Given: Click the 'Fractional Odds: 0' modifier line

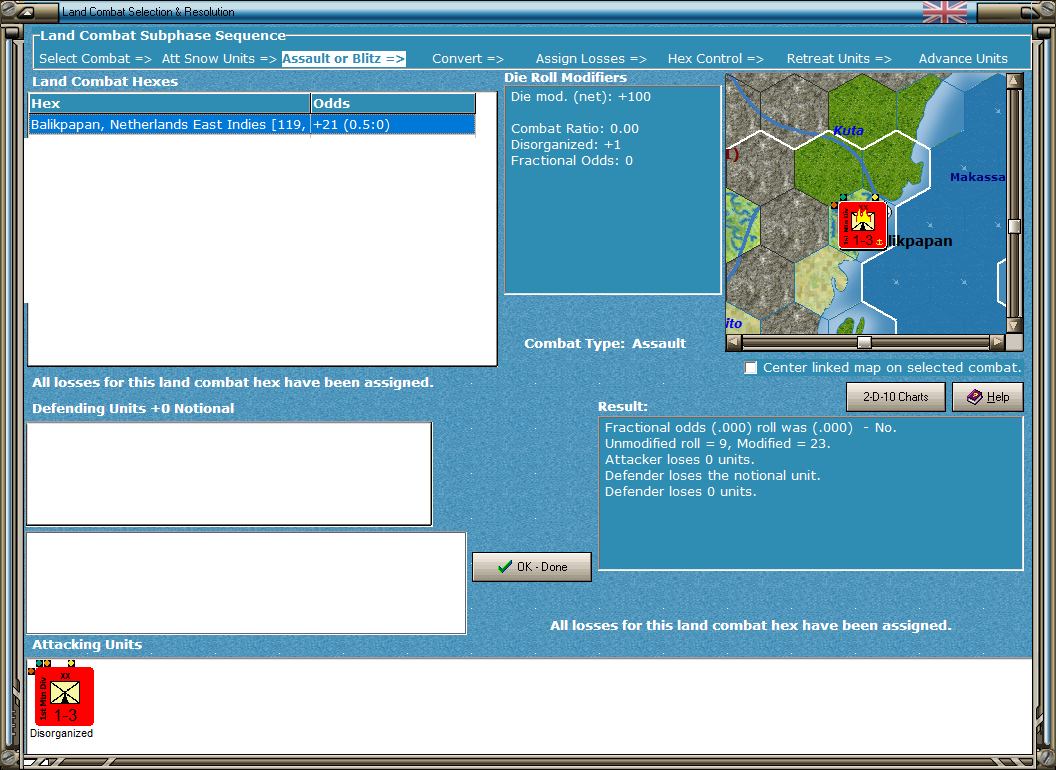Looking at the screenshot, I should click(x=572, y=161).
